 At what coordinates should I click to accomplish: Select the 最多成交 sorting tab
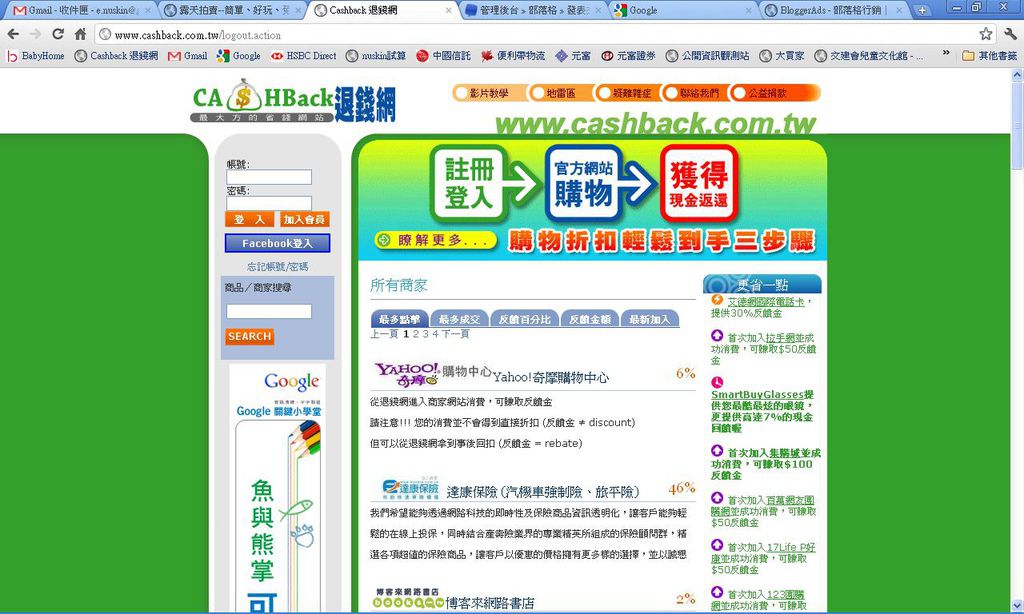(459, 319)
